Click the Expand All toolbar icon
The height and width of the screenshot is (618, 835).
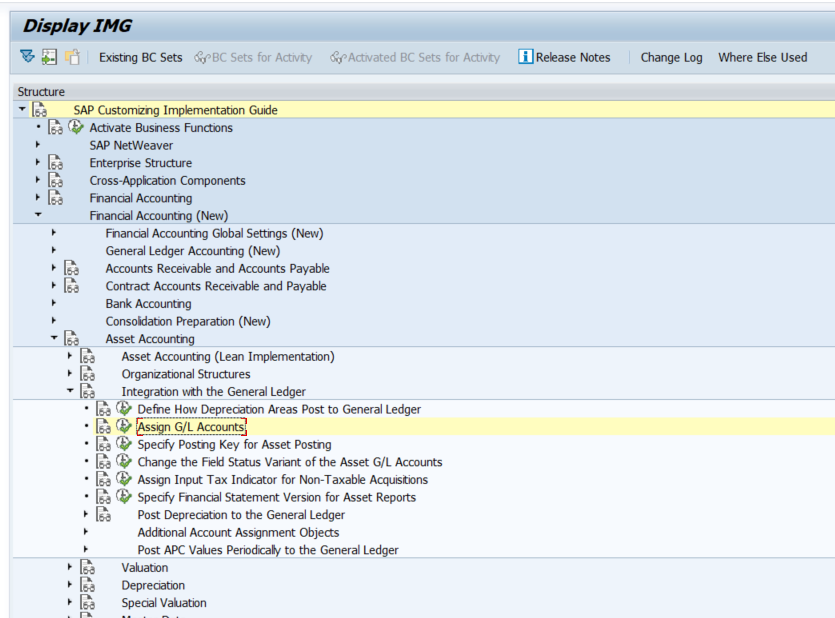(x=27, y=56)
